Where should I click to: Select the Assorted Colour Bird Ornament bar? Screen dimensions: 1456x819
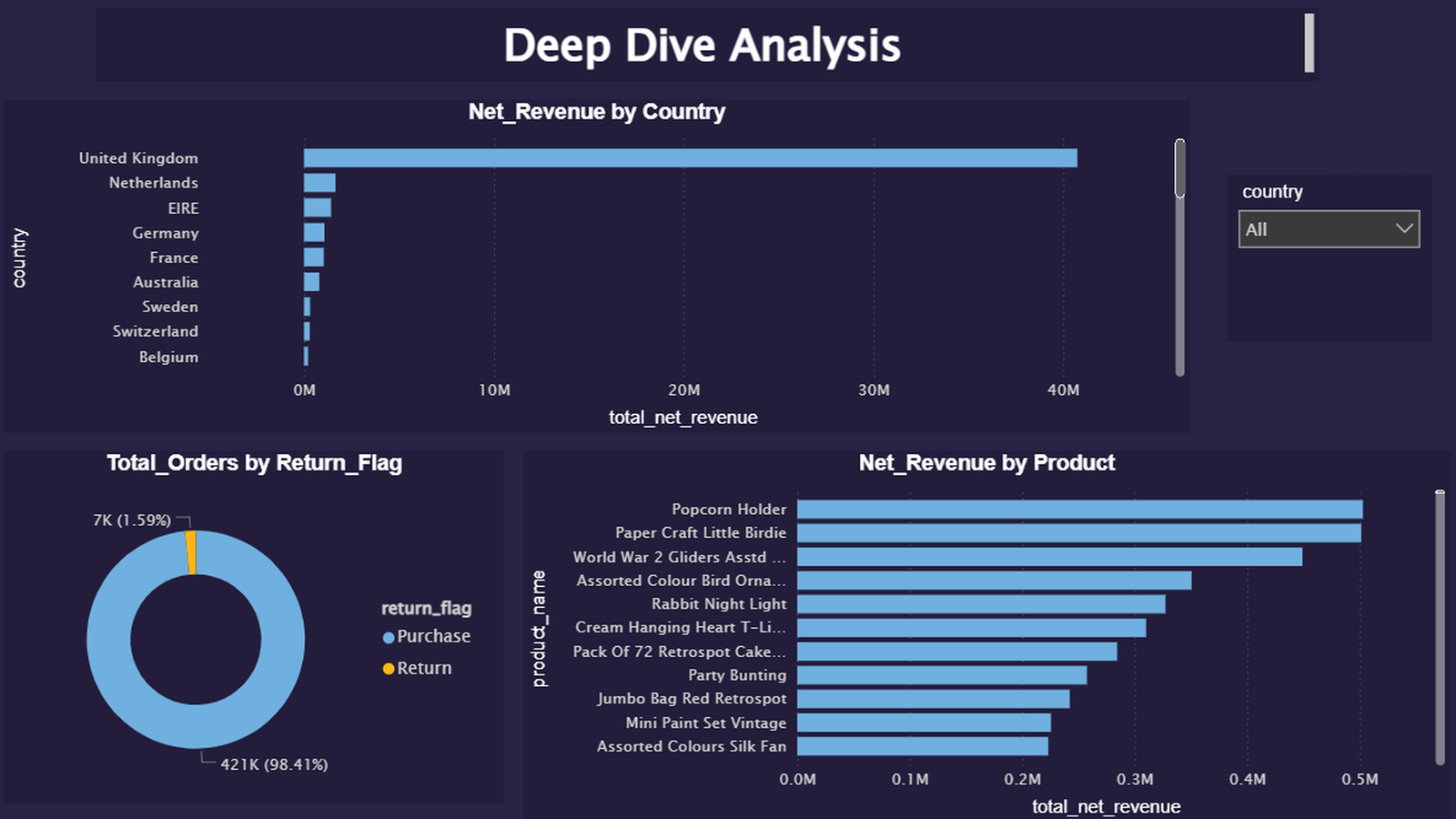click(x=995, y=581)
